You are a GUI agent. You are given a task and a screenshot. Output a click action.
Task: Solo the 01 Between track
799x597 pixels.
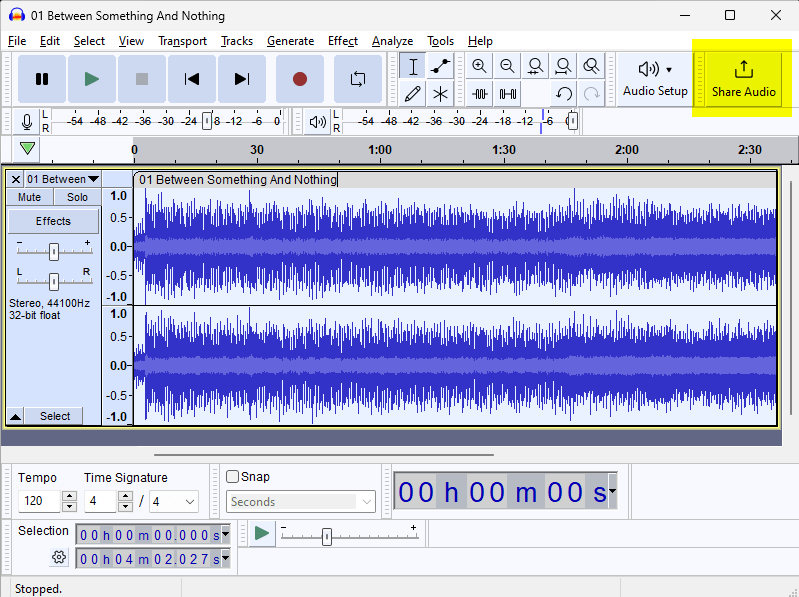[x=78, y=197]
